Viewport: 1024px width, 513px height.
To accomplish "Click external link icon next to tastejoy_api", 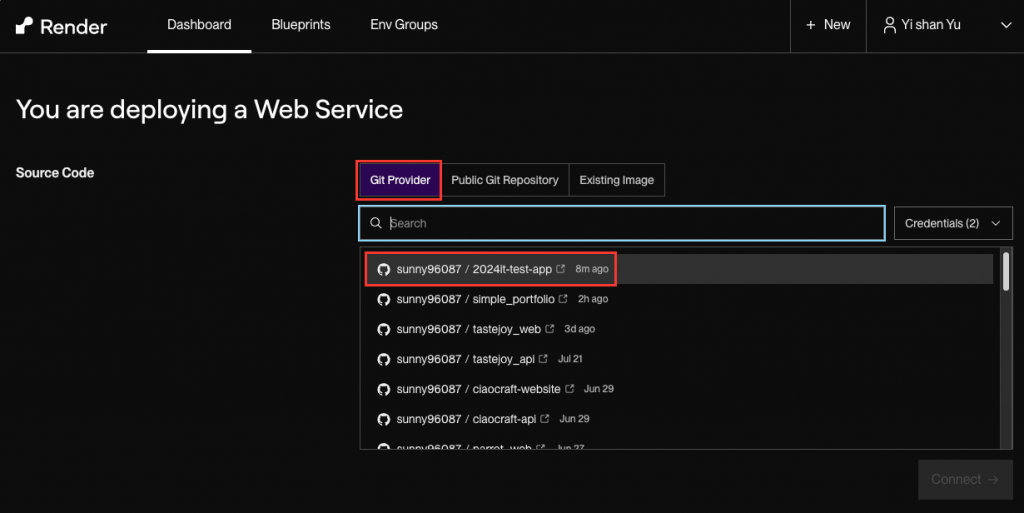I will [543, 359].
